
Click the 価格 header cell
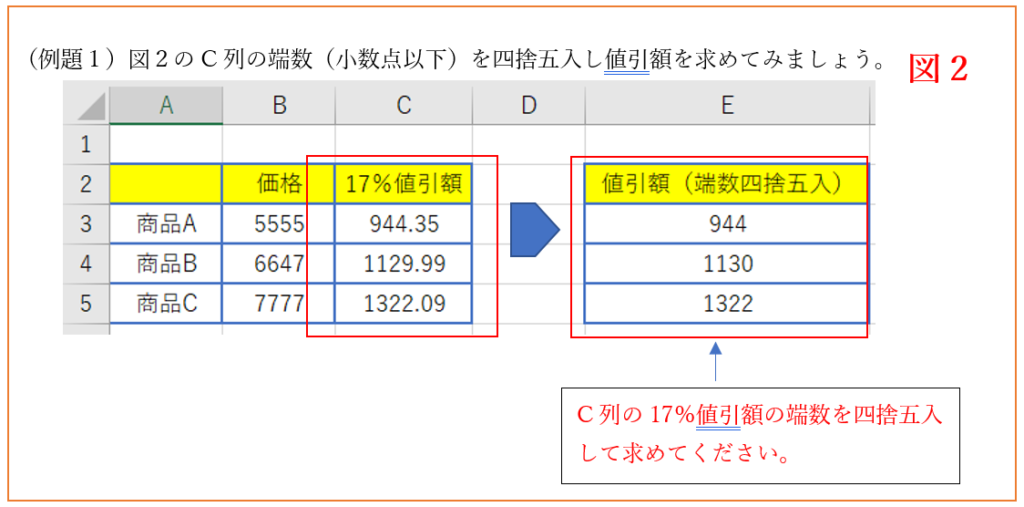tap(278, 184)
